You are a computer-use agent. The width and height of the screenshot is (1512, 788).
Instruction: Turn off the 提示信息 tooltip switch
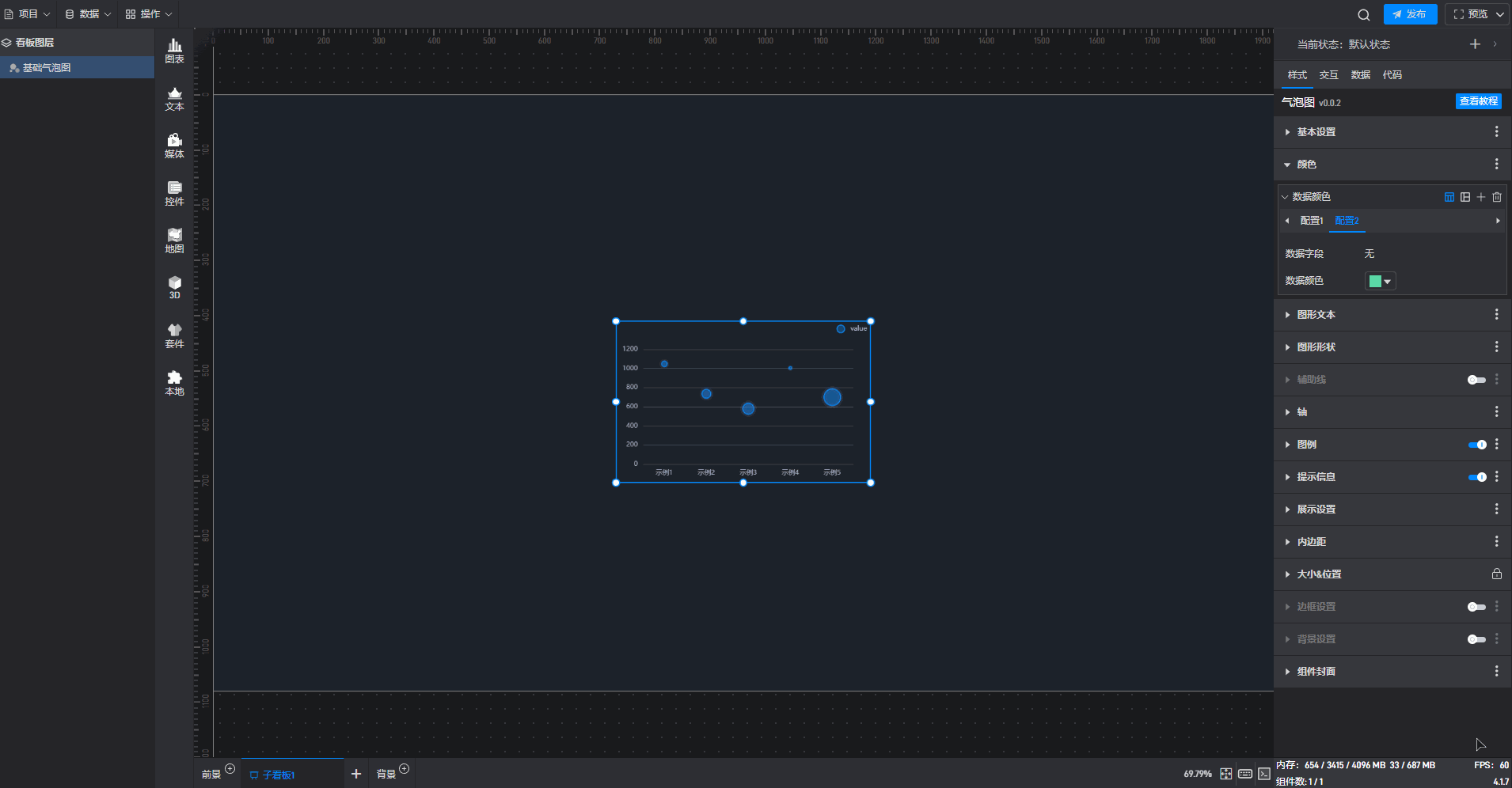tap(1476, 478)
